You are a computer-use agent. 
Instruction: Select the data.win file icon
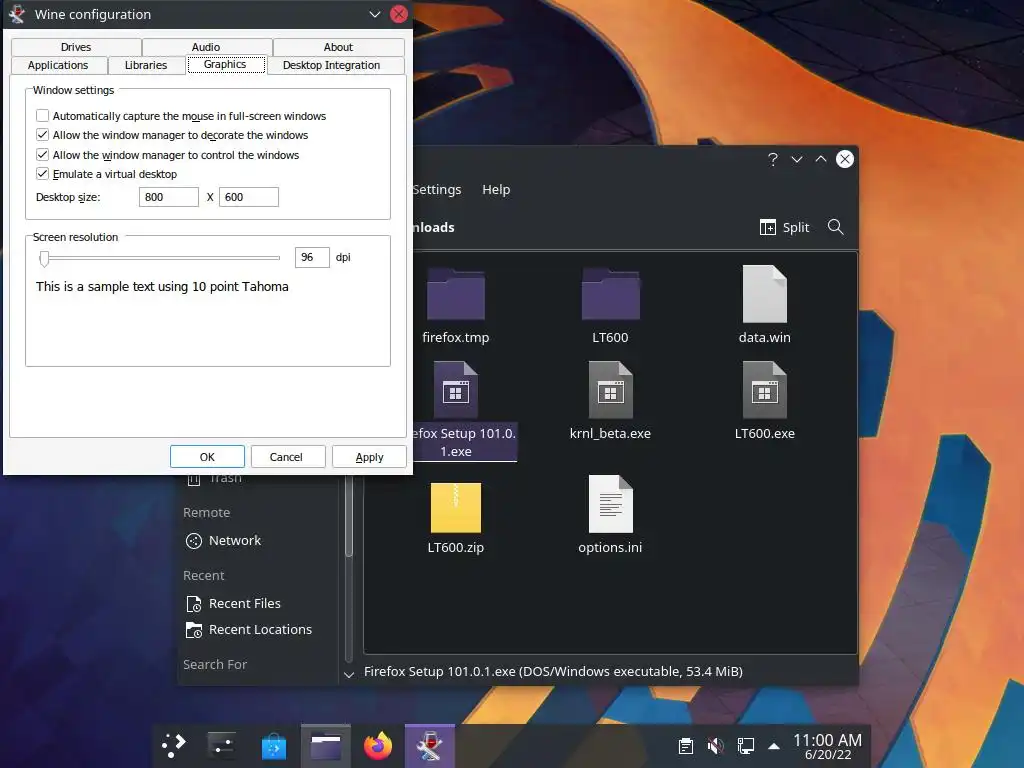point(764,294)
